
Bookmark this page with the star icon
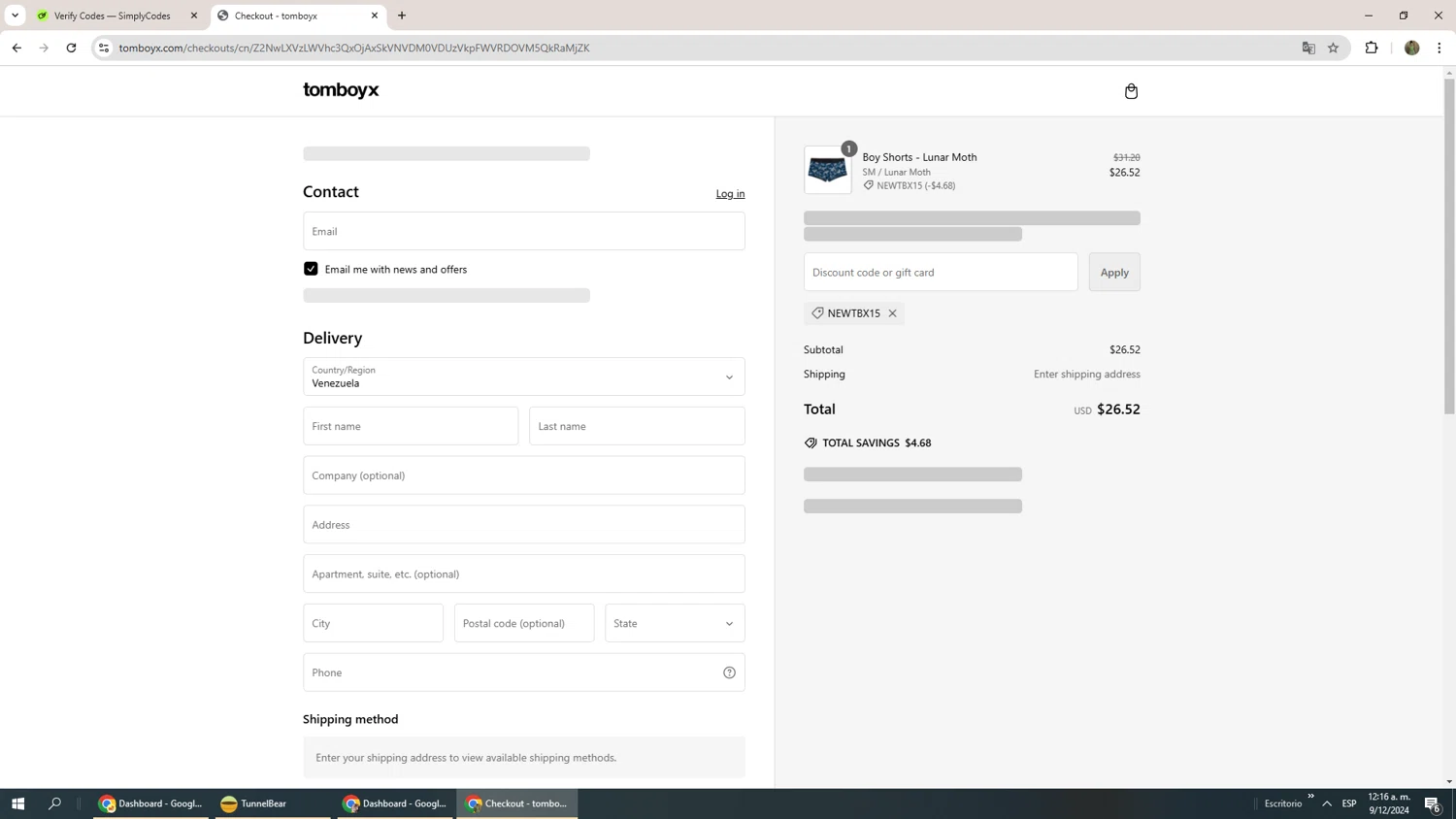click(1333, 48)
